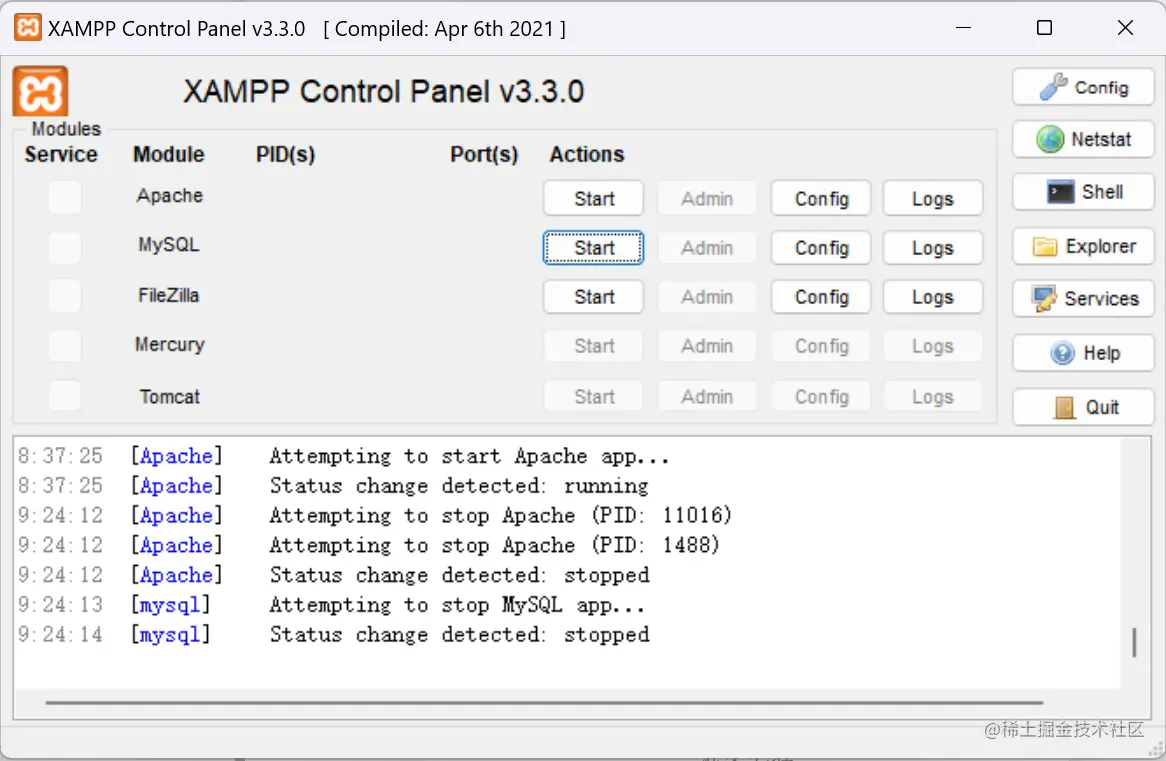Click the 'PID(s)' column header
1166x761 pixels.
286,154
